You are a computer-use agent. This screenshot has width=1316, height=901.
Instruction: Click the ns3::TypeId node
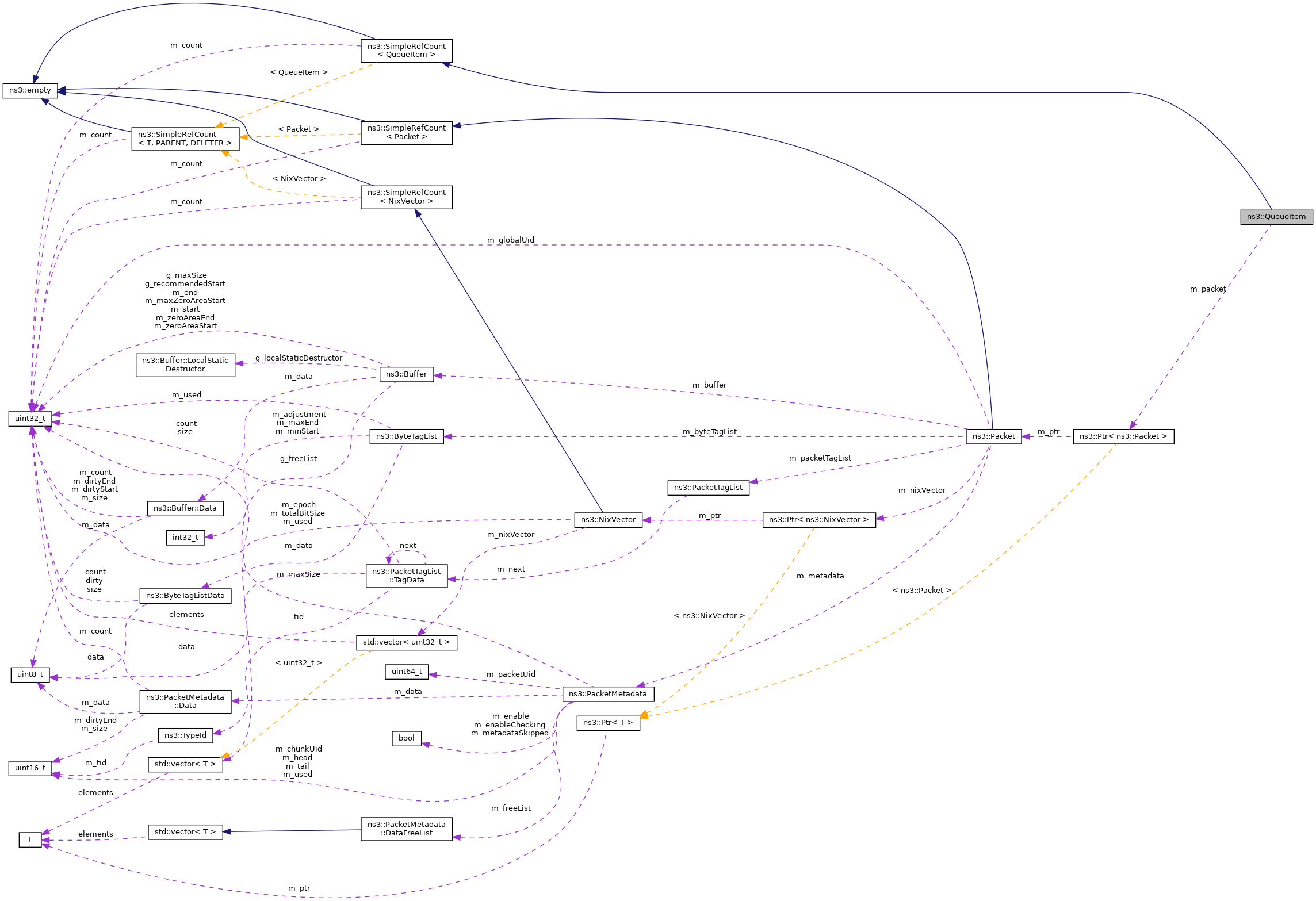[185, 735]
